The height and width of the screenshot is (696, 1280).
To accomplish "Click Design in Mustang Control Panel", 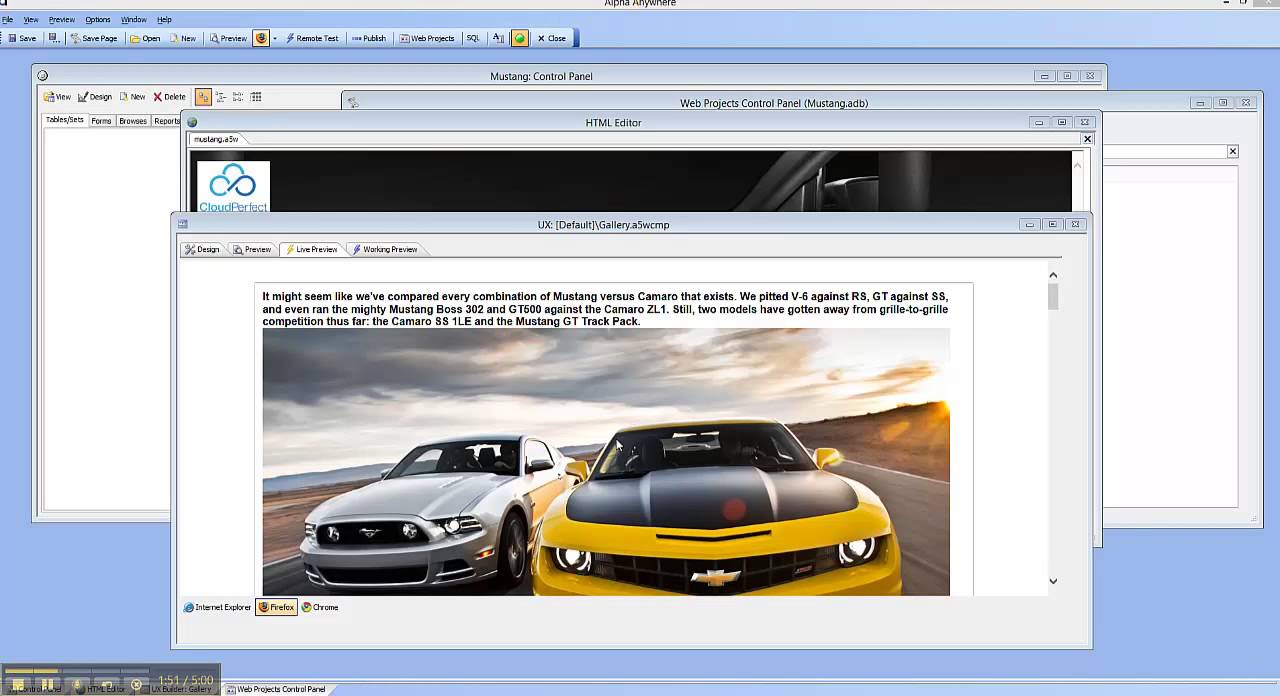I will (x=95, y=97).
